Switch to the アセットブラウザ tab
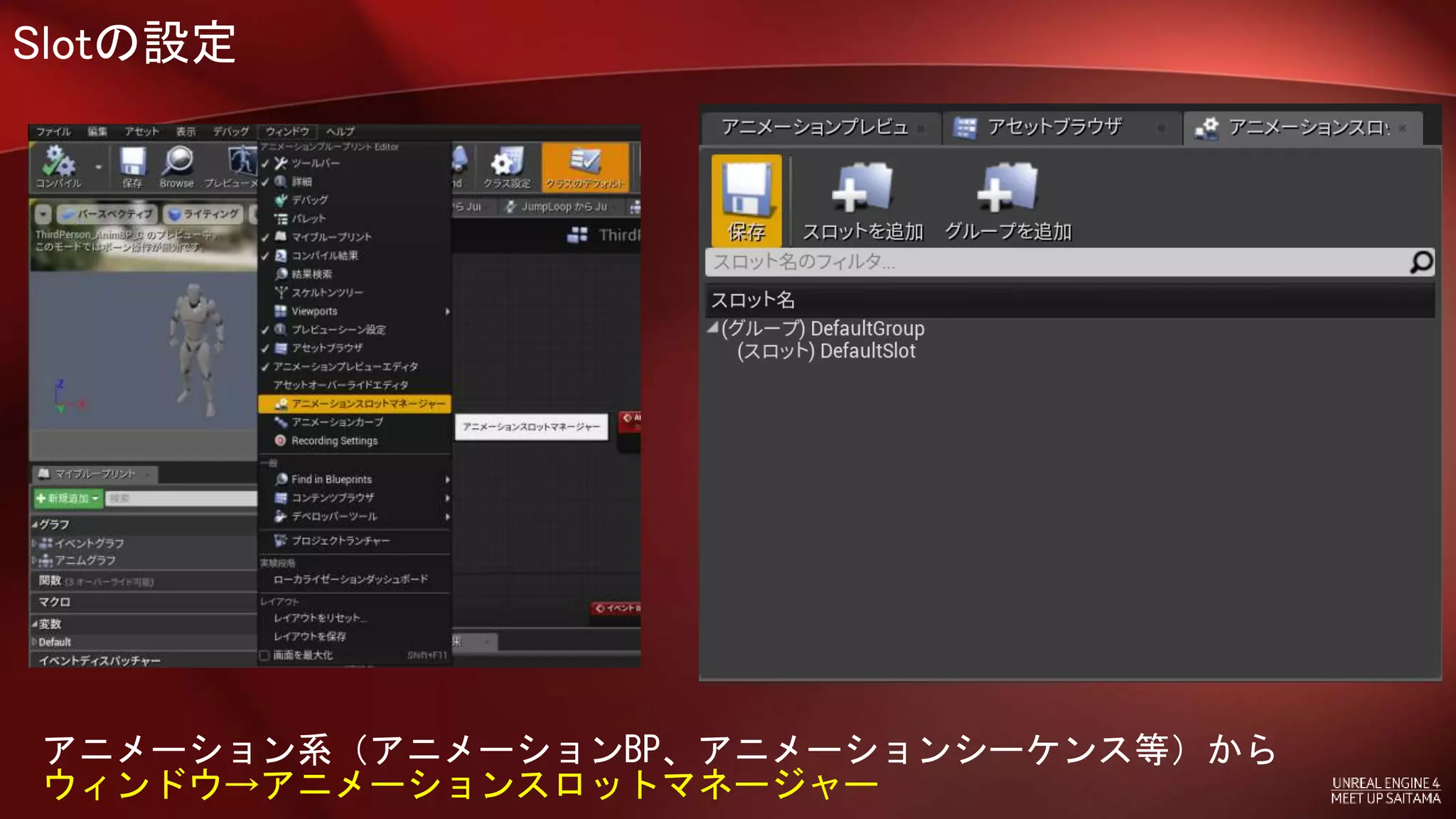 [x=1054, y=127]
